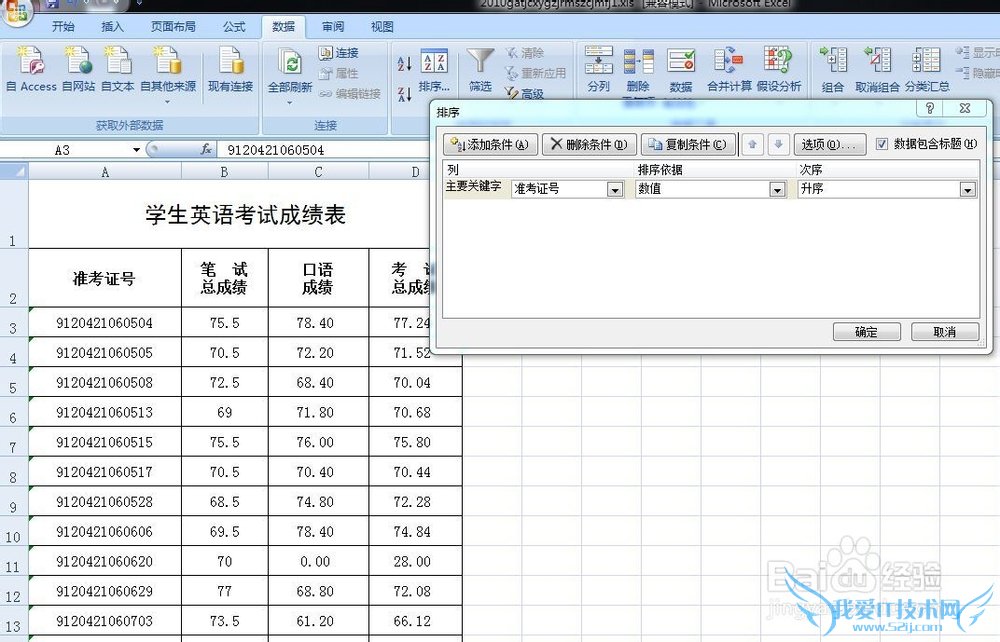Open the 视图 ribbon tab

click(382, 27)
